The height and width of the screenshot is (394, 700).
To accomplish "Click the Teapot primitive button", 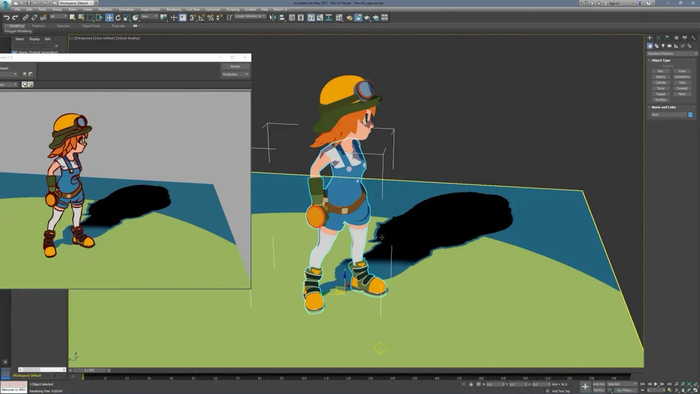I will click(x=661, y=94).
